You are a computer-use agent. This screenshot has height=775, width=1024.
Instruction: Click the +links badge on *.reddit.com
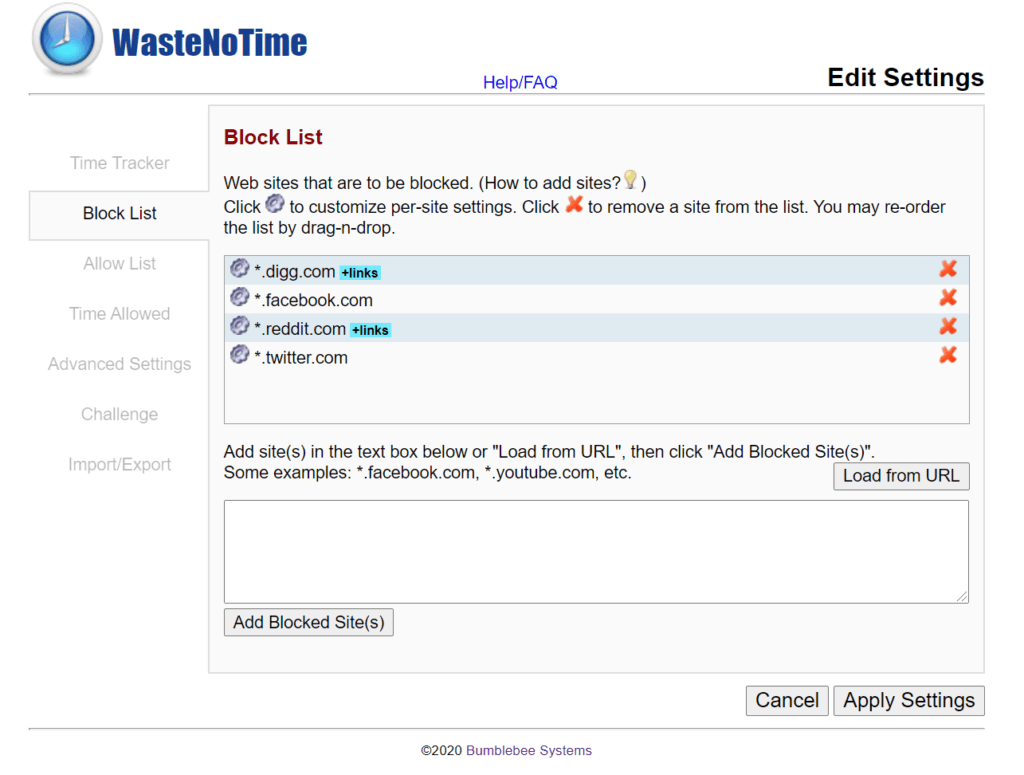370,330
